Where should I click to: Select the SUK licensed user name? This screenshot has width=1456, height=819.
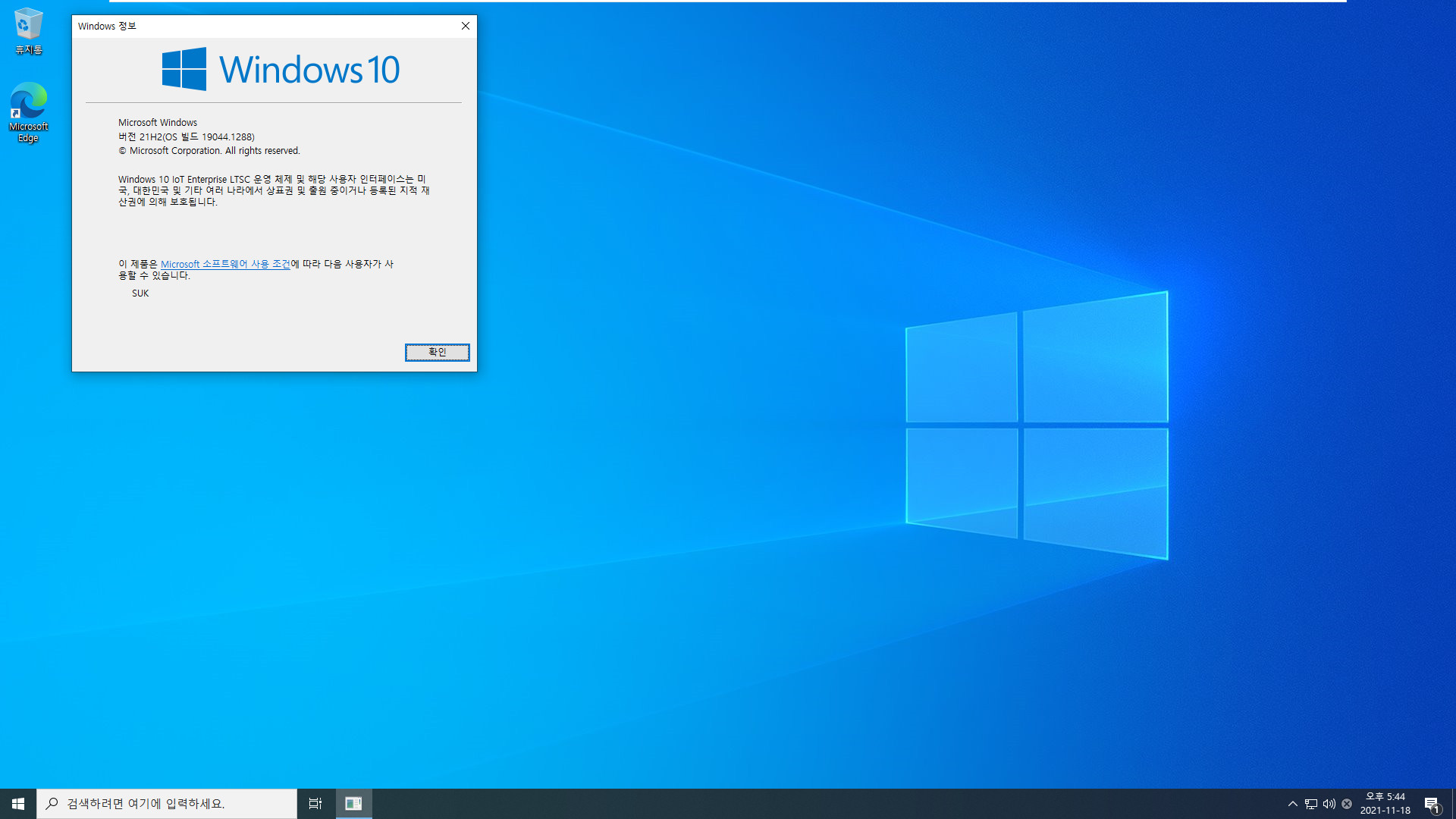(140, 293)
